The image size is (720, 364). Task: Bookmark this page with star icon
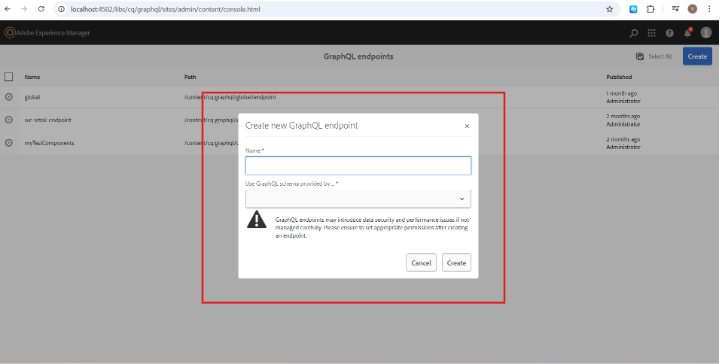609,9
